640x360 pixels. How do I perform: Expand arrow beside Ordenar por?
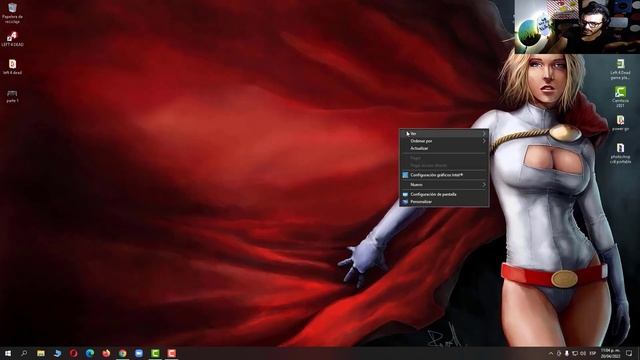(484, 141)
